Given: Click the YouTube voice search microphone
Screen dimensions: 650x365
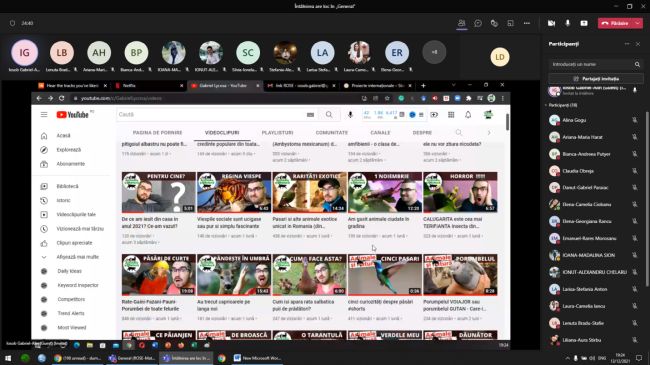Looking at the screenshot, I should 350,114.
